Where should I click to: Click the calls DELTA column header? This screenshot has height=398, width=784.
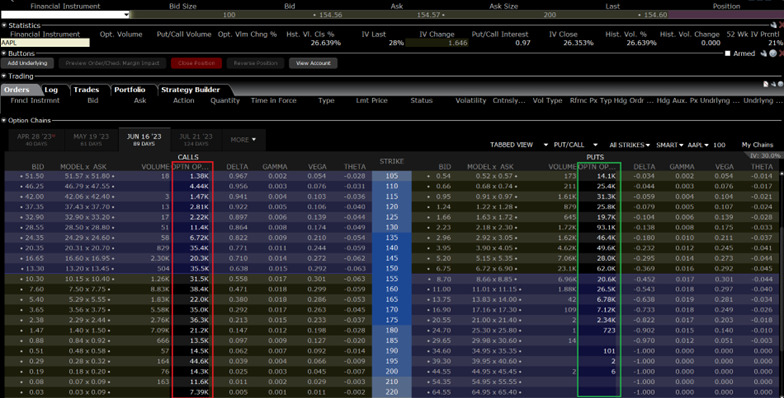(237, 166)
